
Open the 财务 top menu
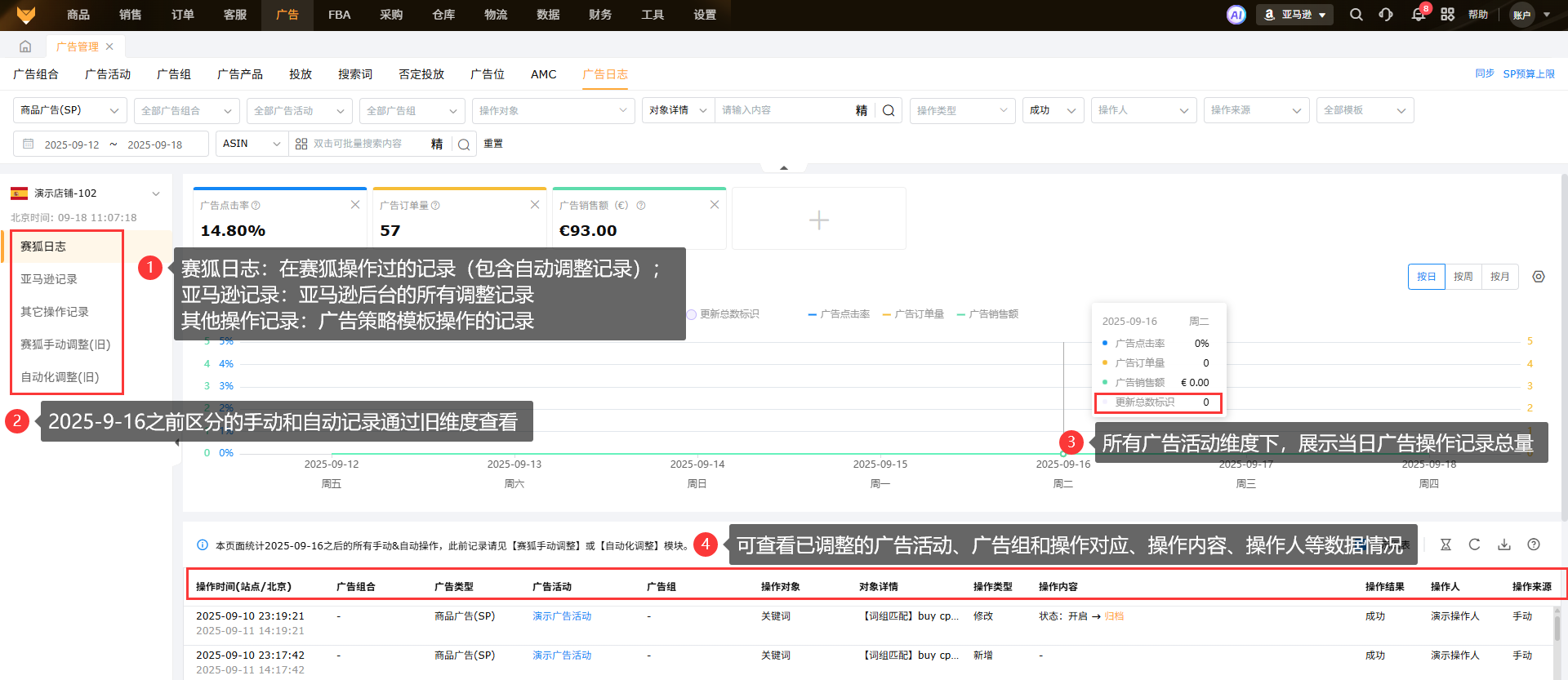[x=600, y=15]
